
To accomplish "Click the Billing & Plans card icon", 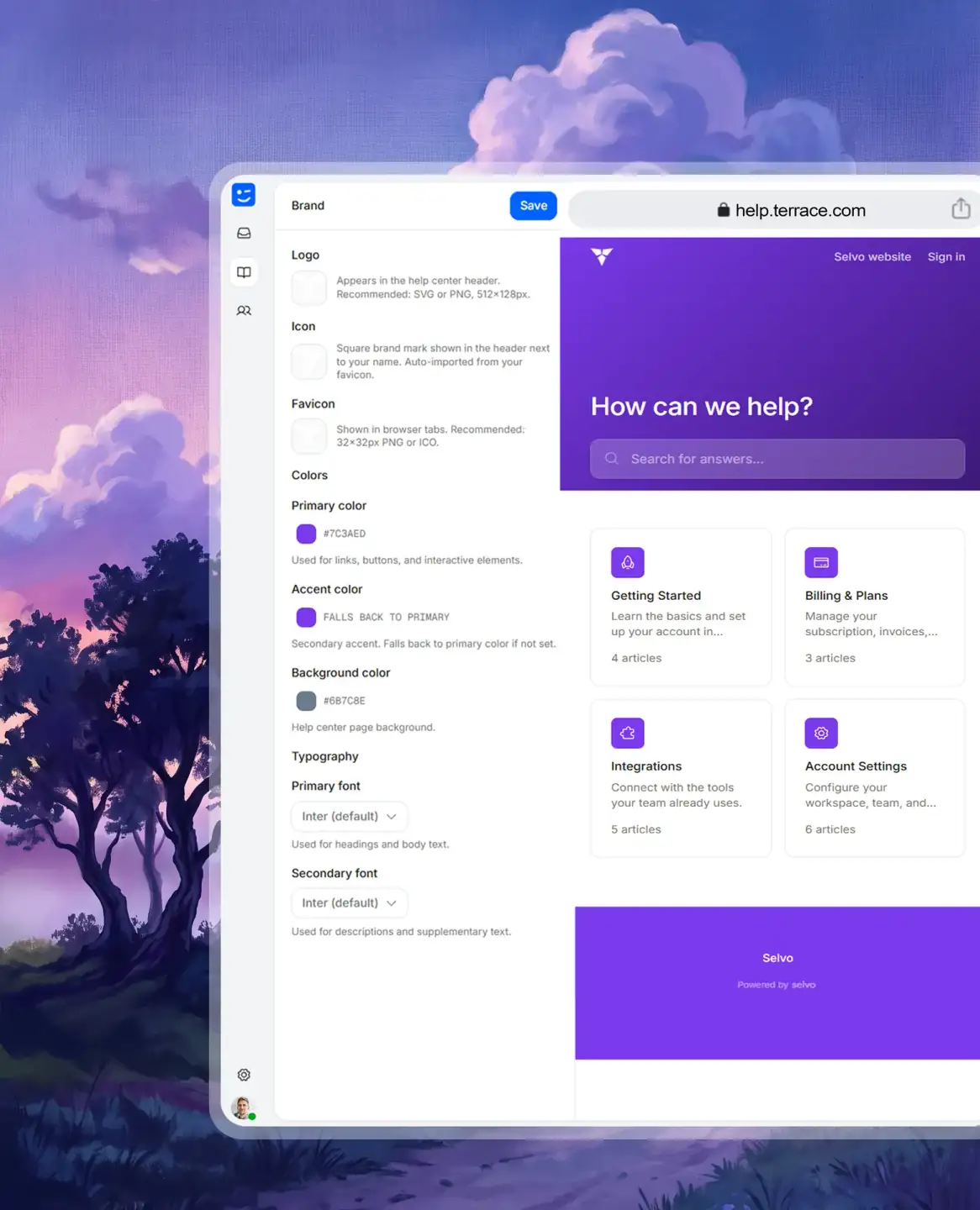I will (821, 562).
